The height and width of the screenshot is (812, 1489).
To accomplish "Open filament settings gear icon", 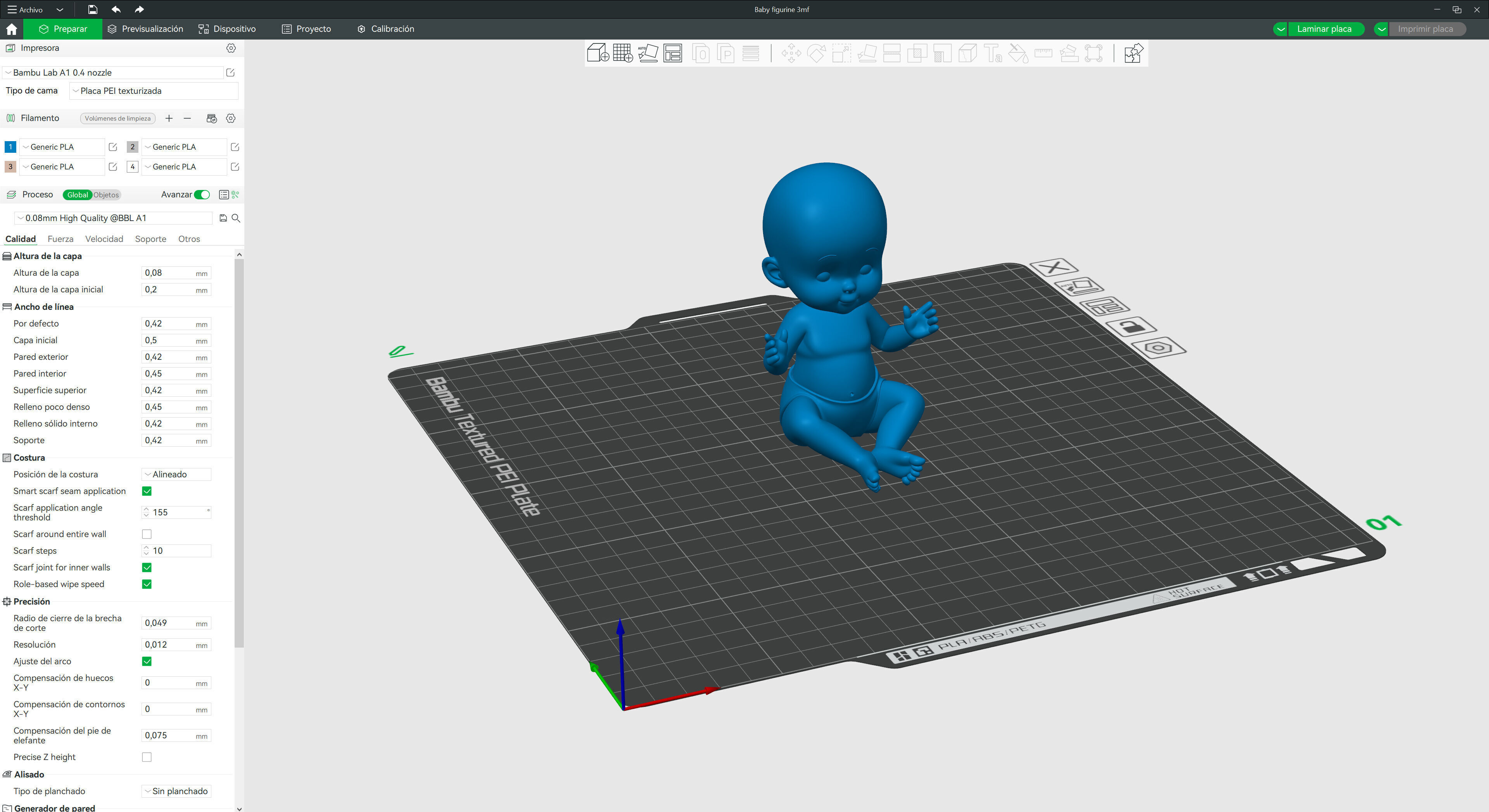I will pos(231,118).
